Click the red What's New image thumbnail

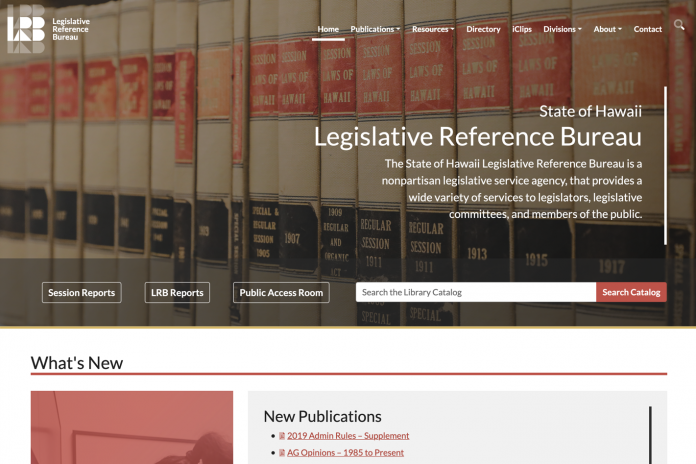132,427
